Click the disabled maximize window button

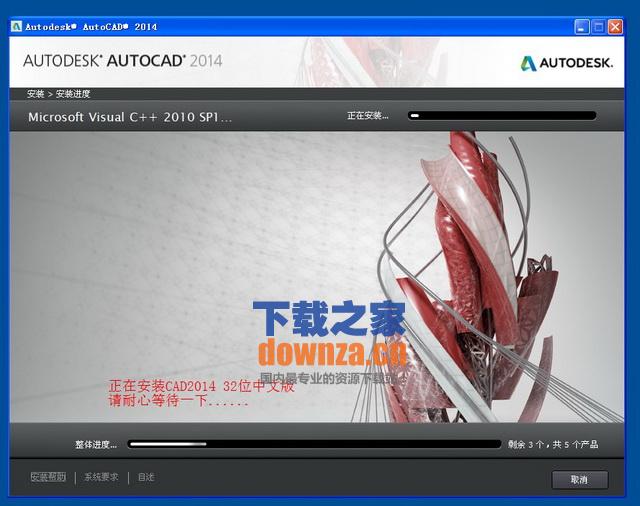coord(599,27)
